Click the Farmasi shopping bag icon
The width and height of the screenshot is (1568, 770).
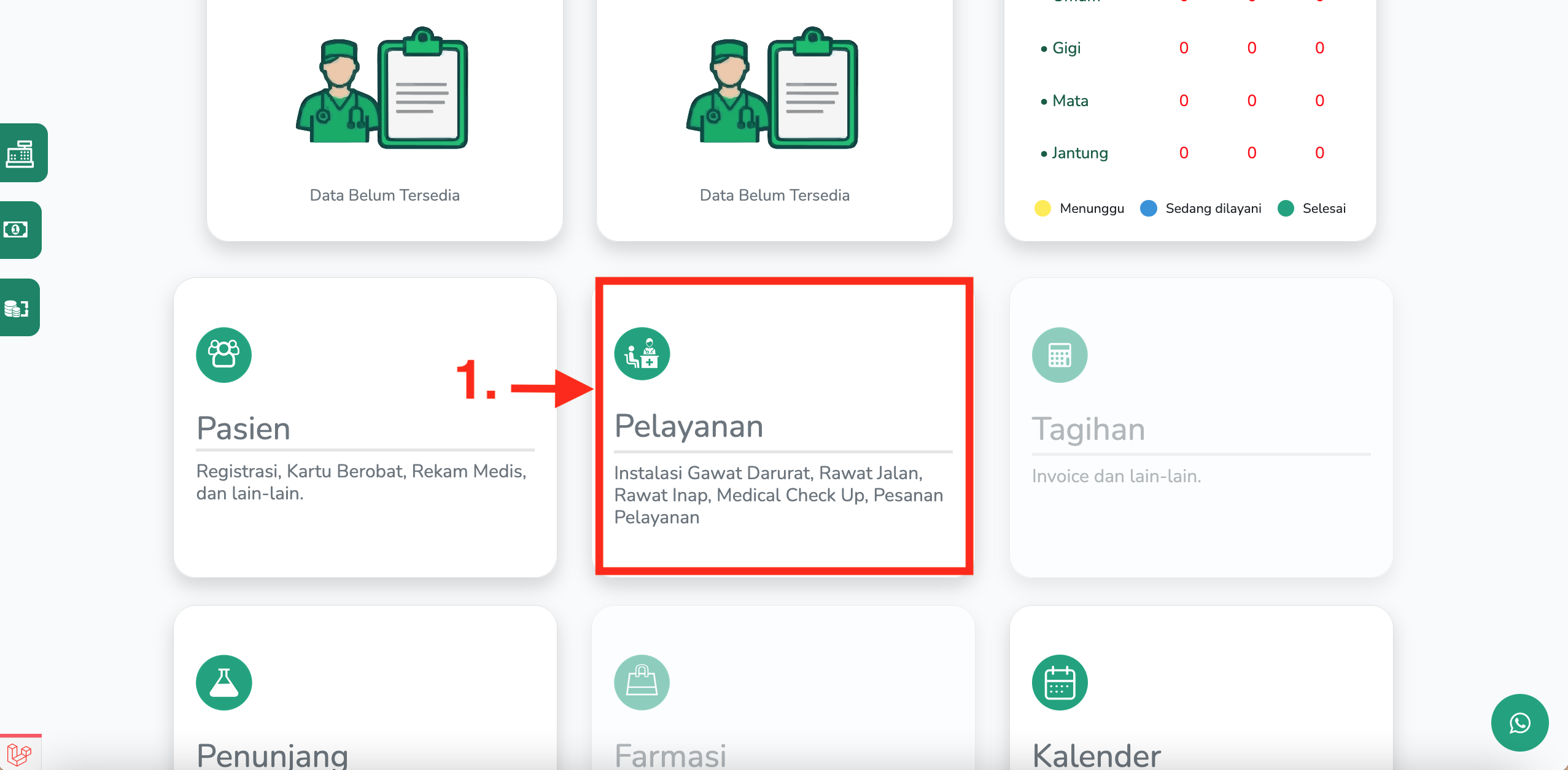click(642, 682)
